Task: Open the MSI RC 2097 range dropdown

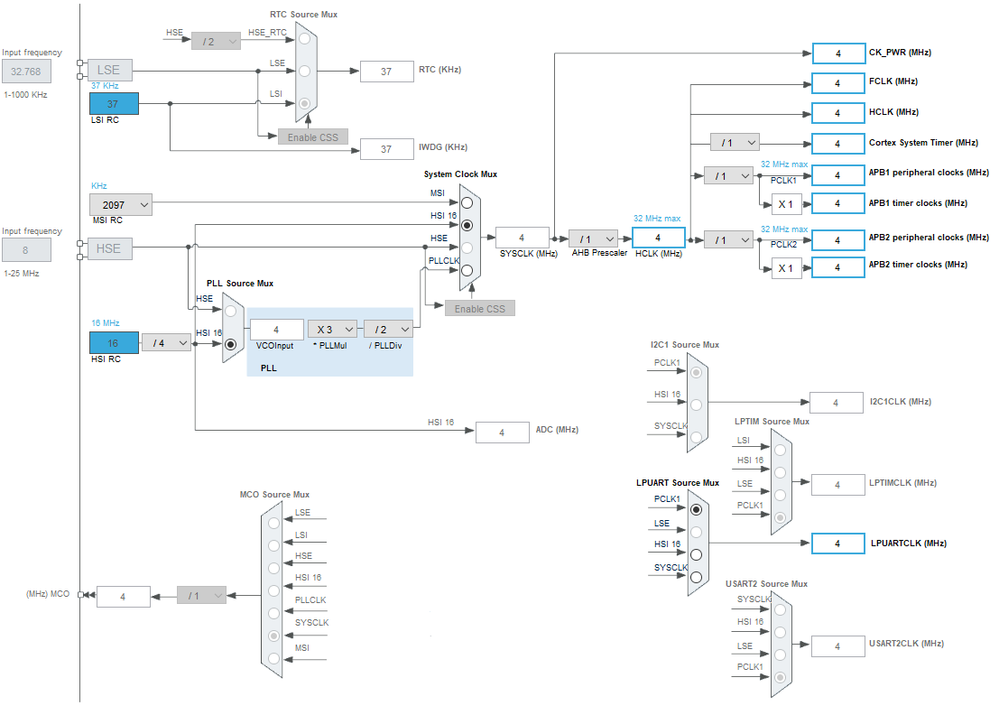Action: tap(121, 205)
